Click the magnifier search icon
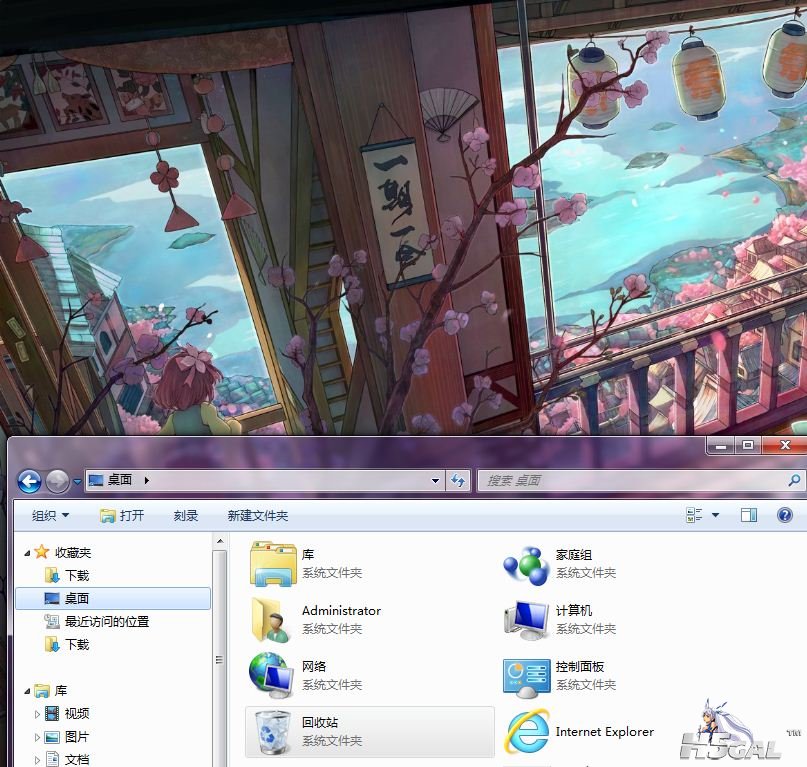This screenshot has height=767, width=807. click(x=794, y=481)
